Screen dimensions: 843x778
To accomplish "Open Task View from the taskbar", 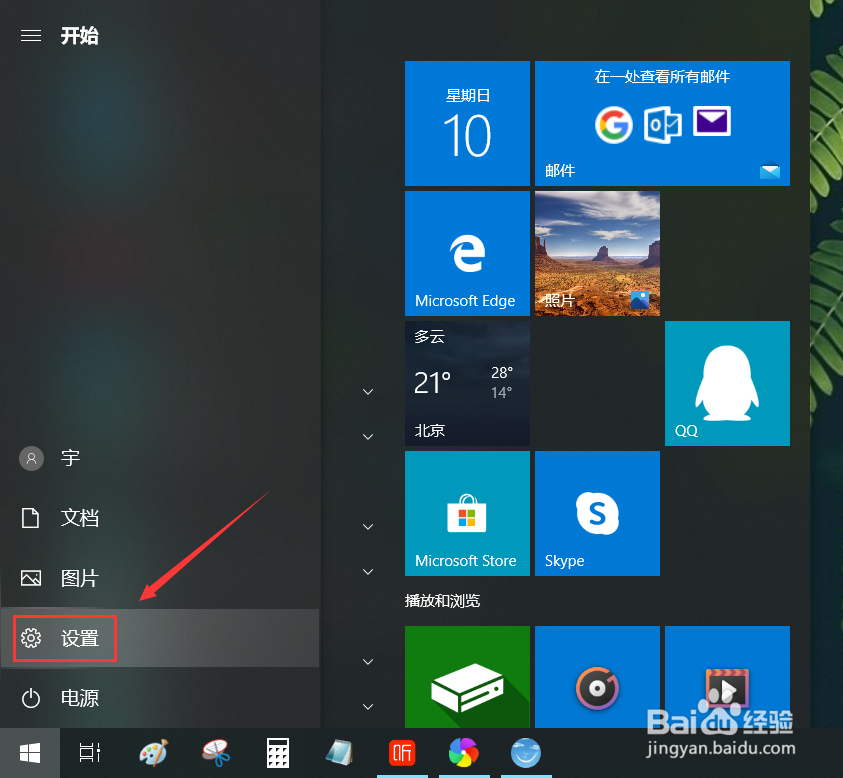I will coord(90,753).
